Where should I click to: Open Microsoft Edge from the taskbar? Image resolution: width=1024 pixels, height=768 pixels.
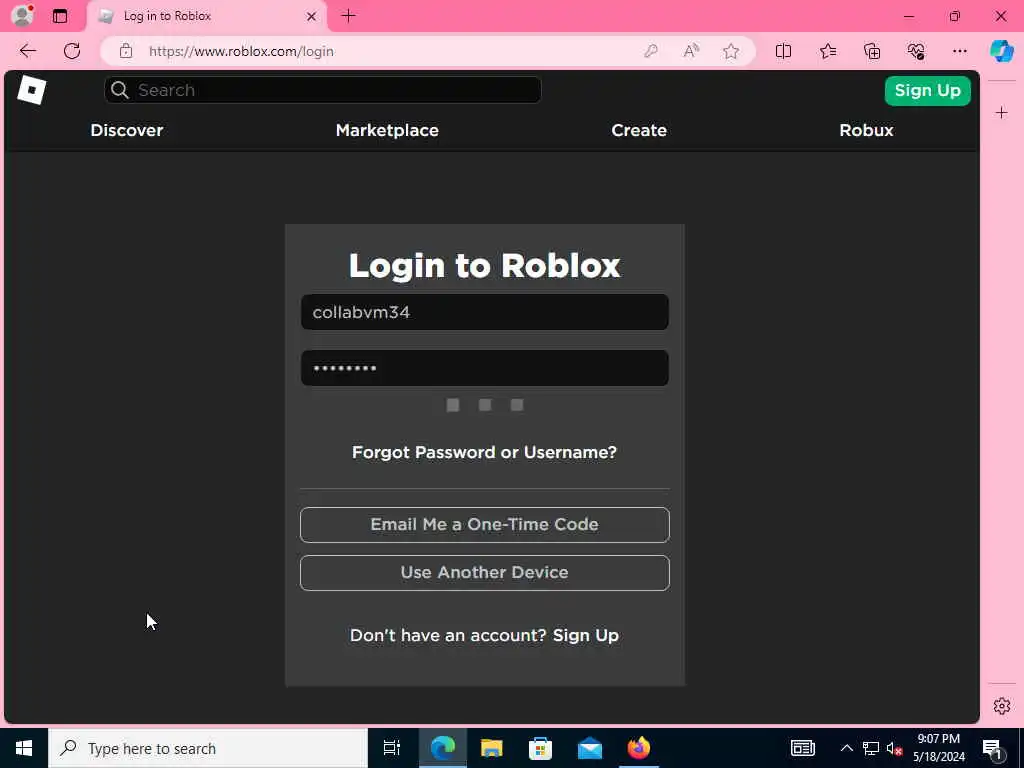point(442,748)
